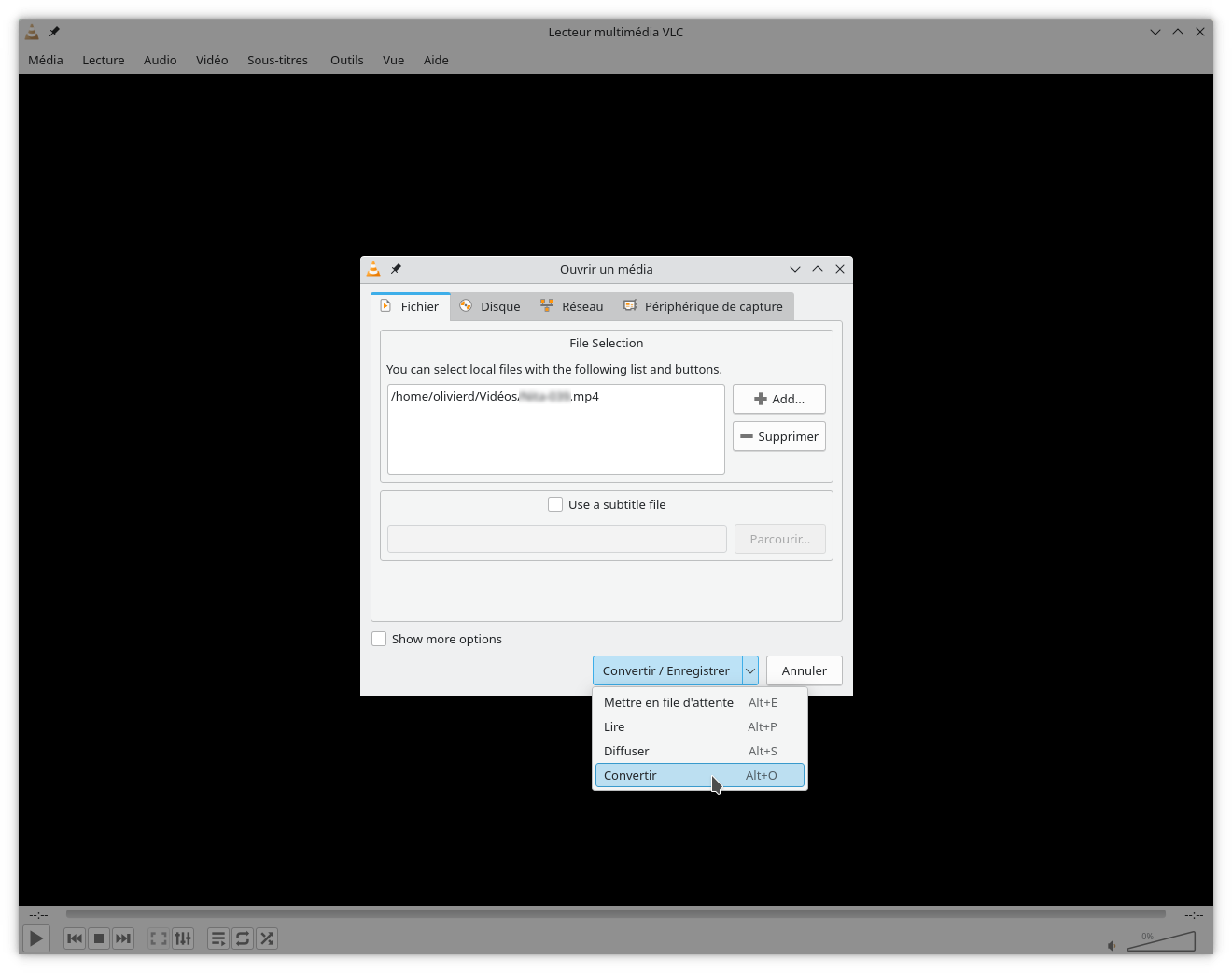
Task: Open the extended settings equalizer icon
Action: [x=183, y=938]
